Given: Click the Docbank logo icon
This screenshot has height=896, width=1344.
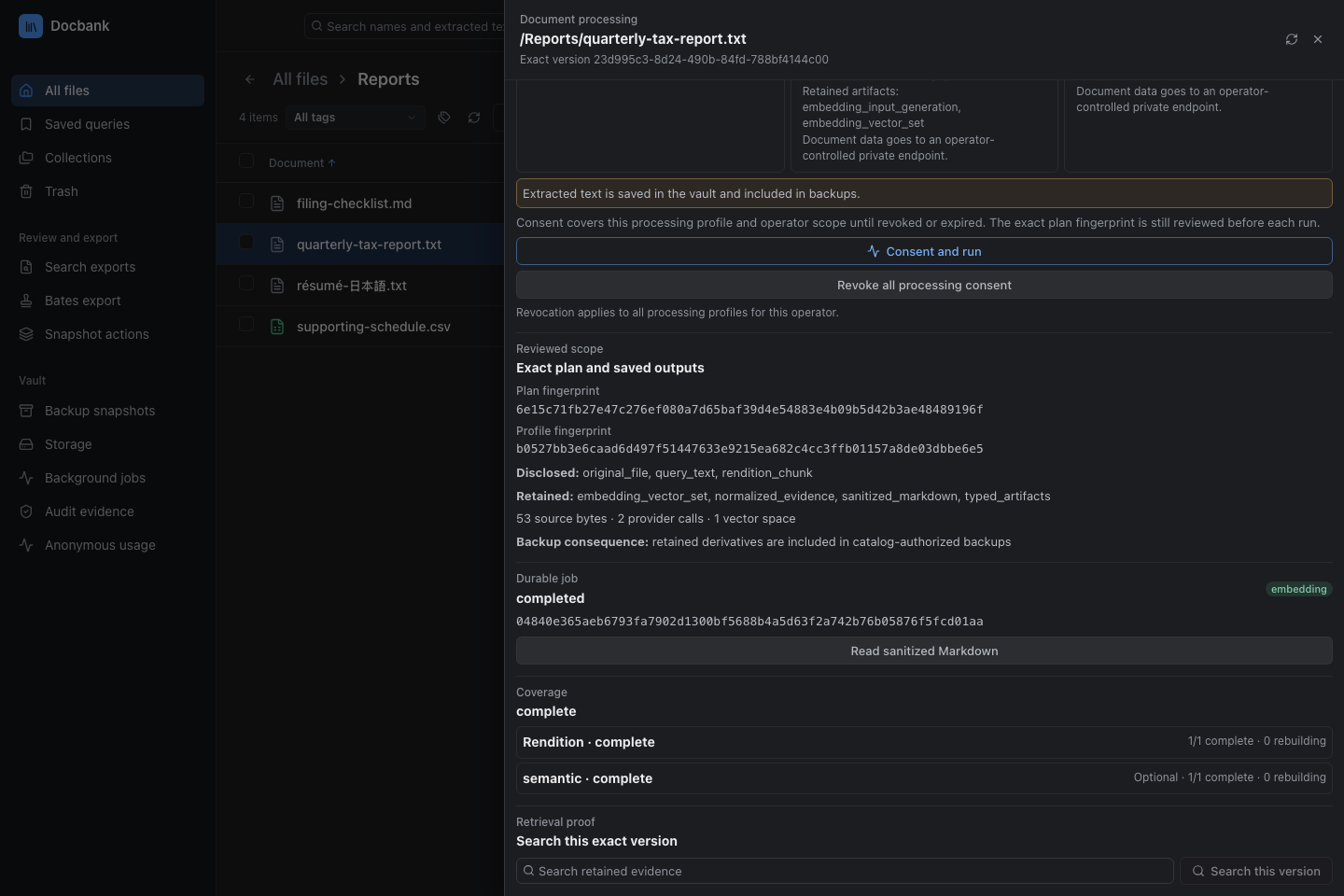Looking at the screenshot, I should (31, 26).
